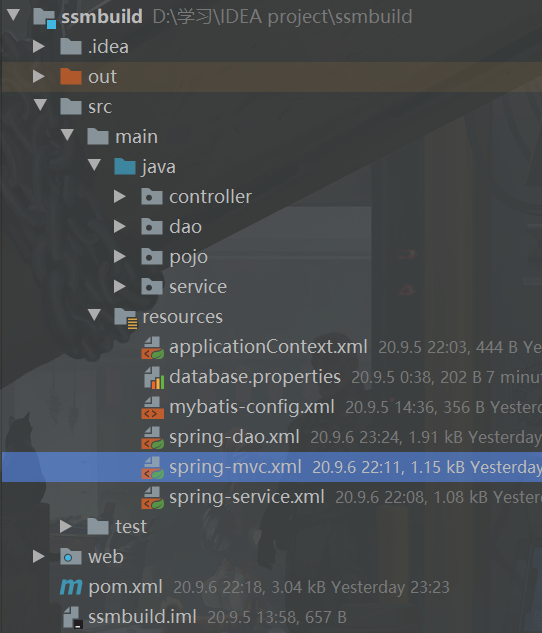542x633 pixels.
Task: Expand the test folder arrow
Action: 65,526
